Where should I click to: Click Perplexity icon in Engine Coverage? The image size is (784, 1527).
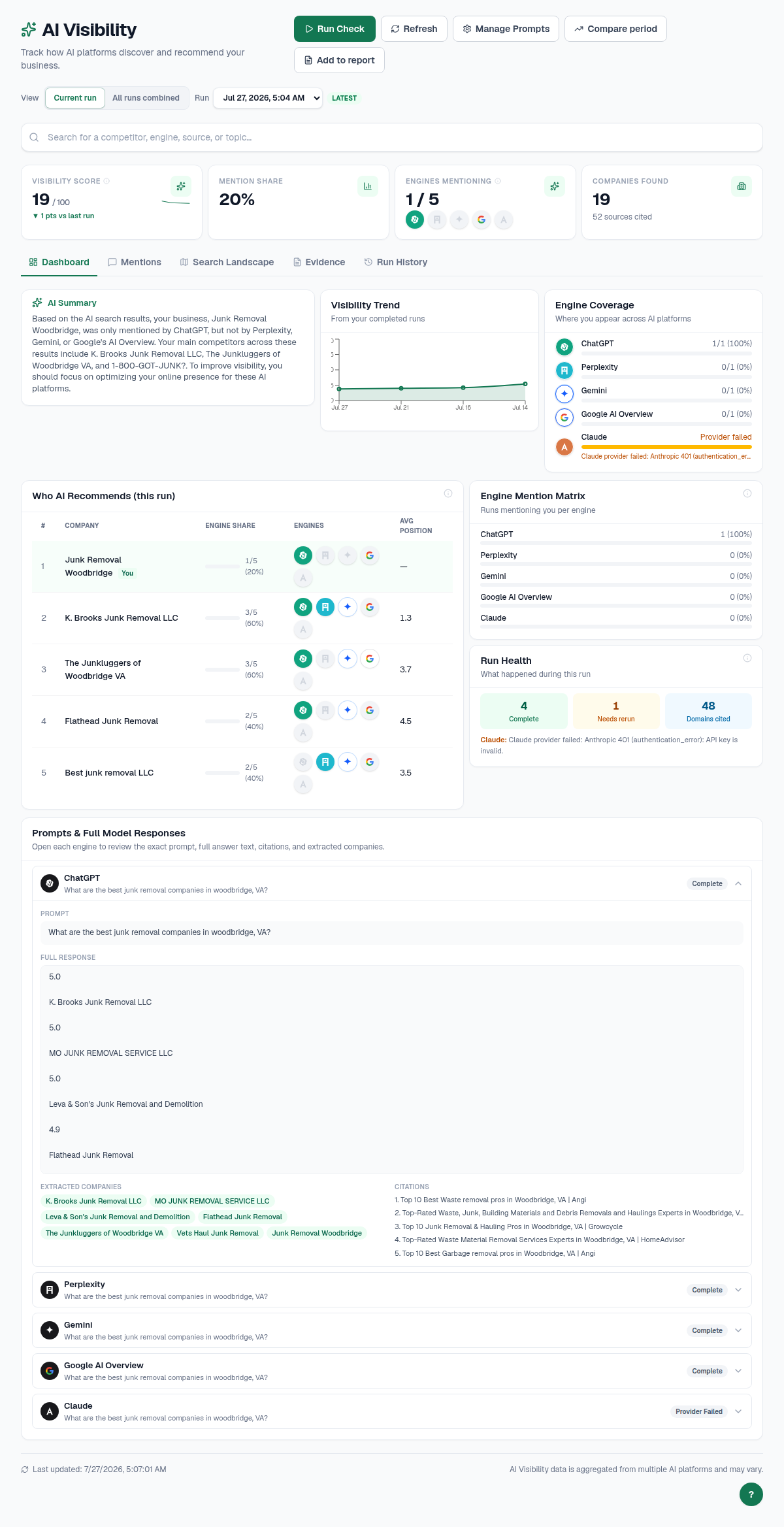point(564,370)
